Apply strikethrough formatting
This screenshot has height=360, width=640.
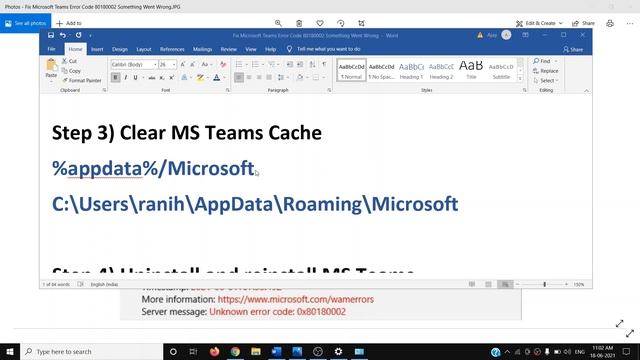point(152,78)
